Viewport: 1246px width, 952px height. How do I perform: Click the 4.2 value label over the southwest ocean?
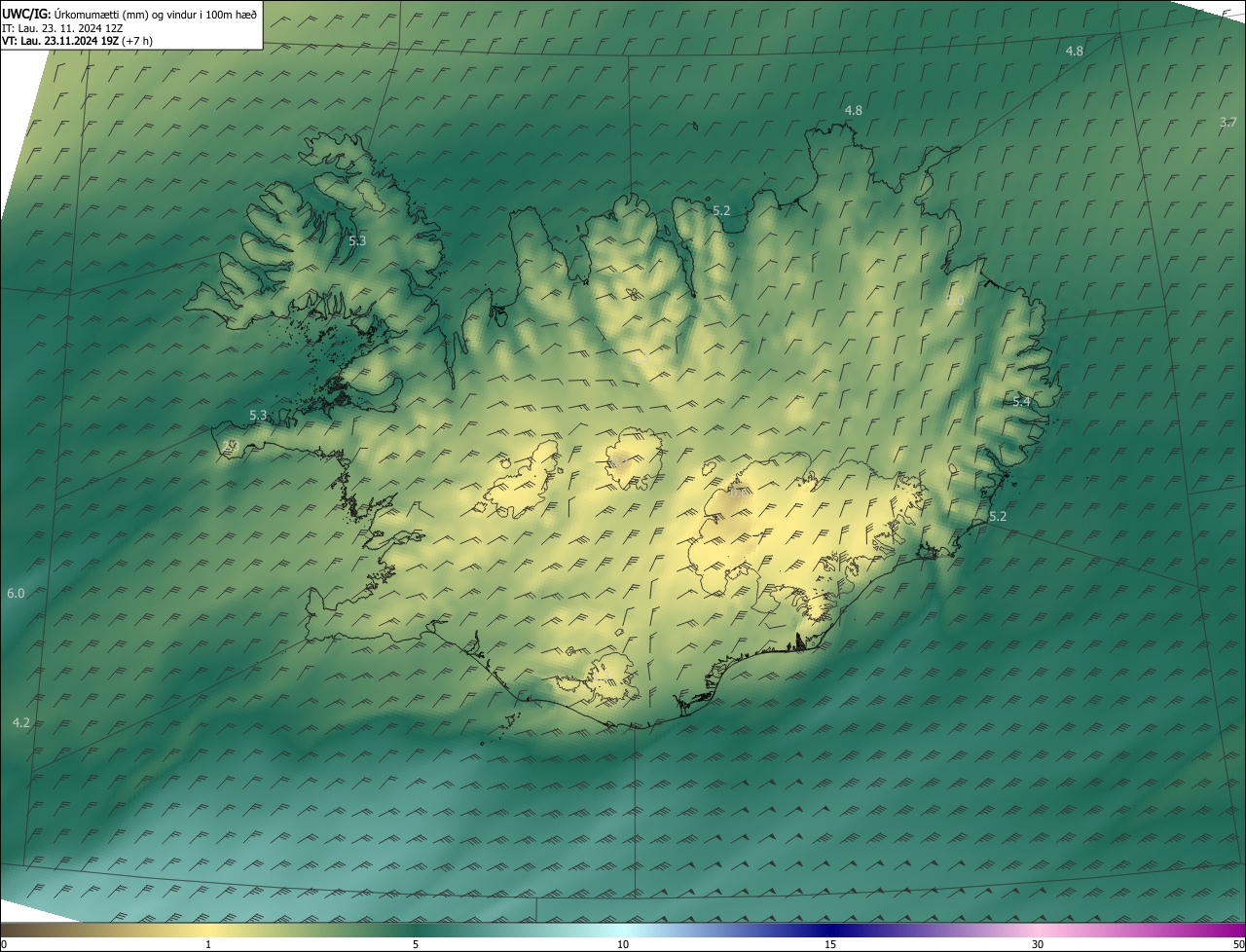[21, 722]
